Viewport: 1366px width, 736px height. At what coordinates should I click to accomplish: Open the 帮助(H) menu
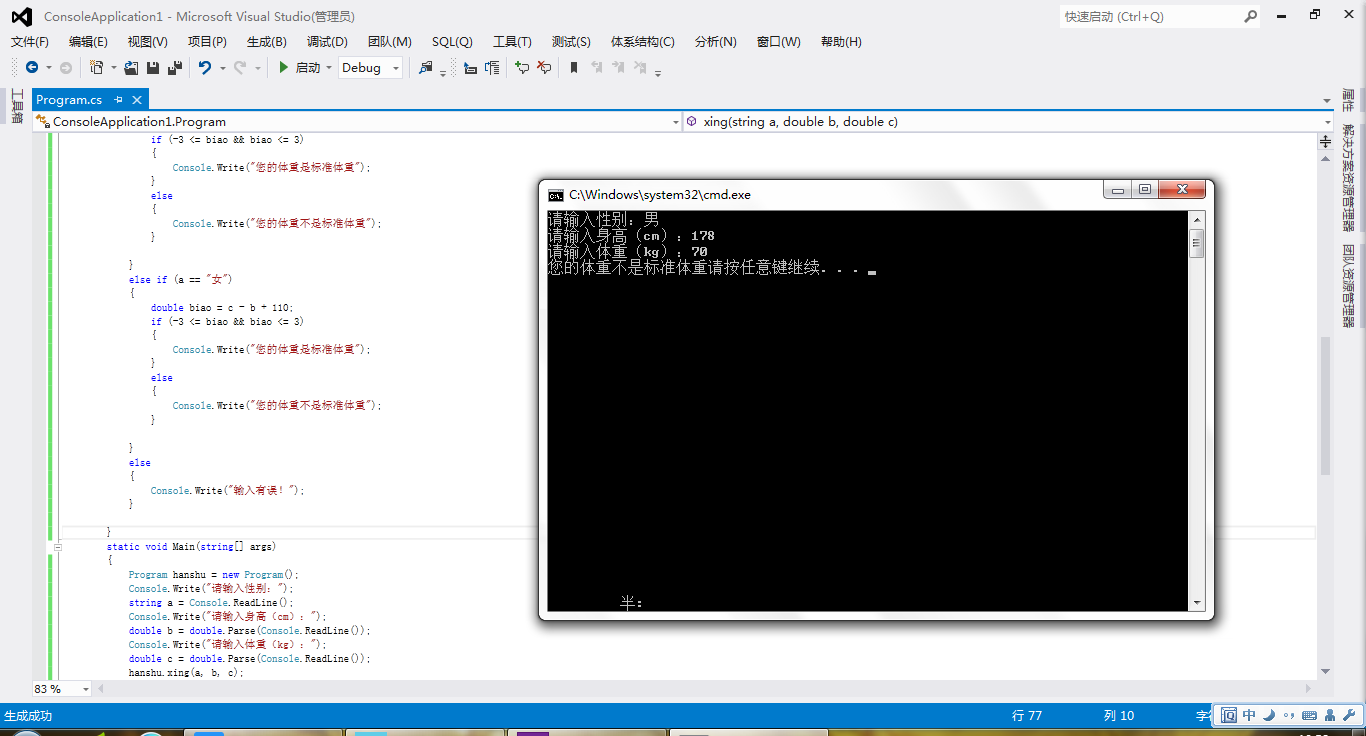(841, 42)
